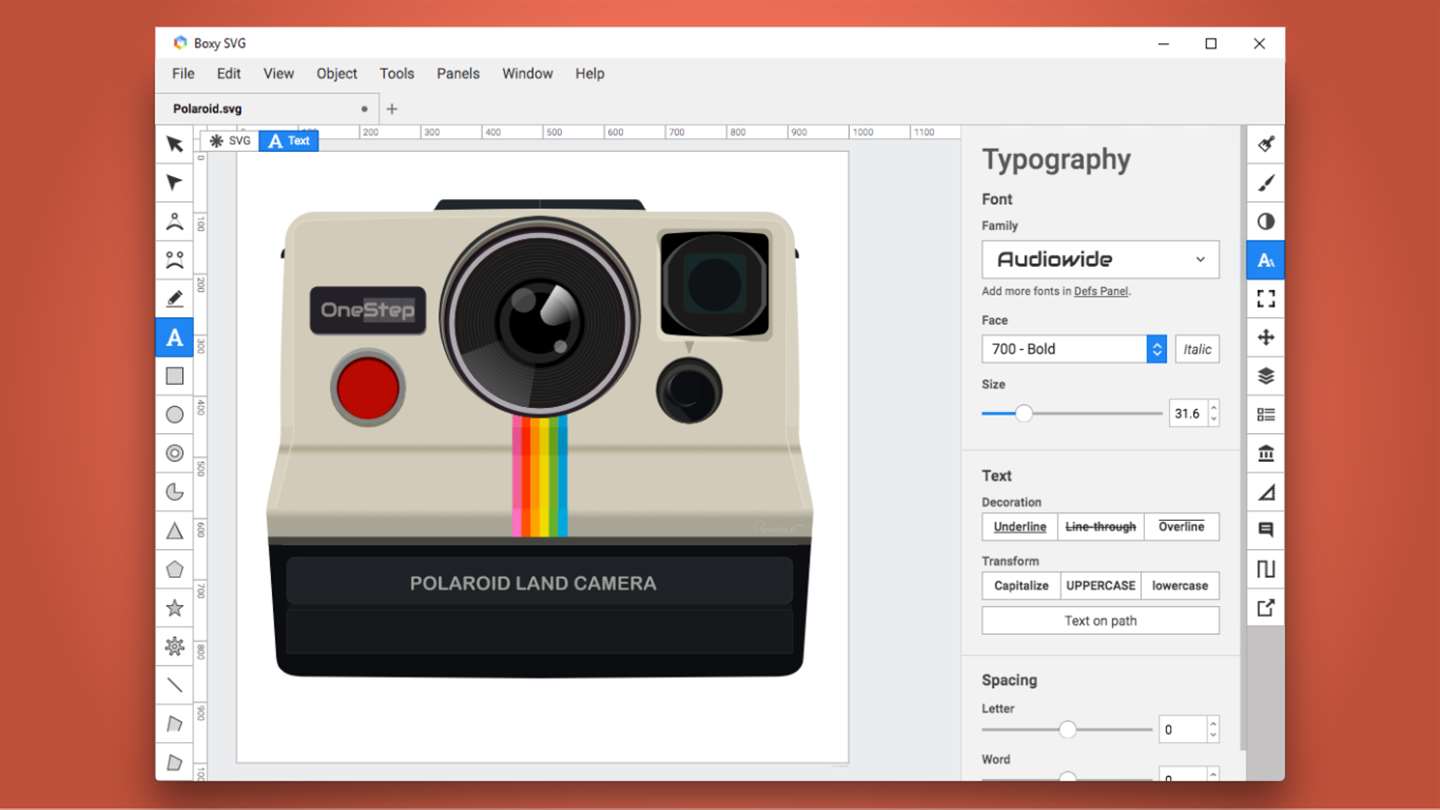Toggle Underline text decoration
Image resolution: width=1440 pixels, height=810 pixels.
click(x=1020, y=527)
